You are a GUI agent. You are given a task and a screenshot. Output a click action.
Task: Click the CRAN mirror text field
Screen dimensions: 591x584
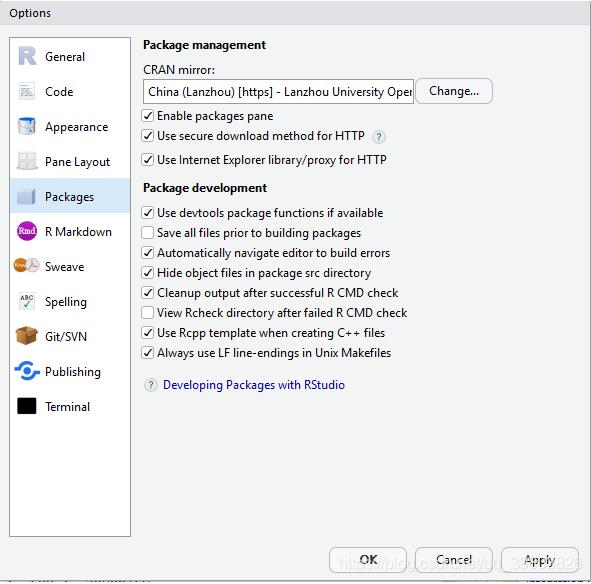click(278, 91)
